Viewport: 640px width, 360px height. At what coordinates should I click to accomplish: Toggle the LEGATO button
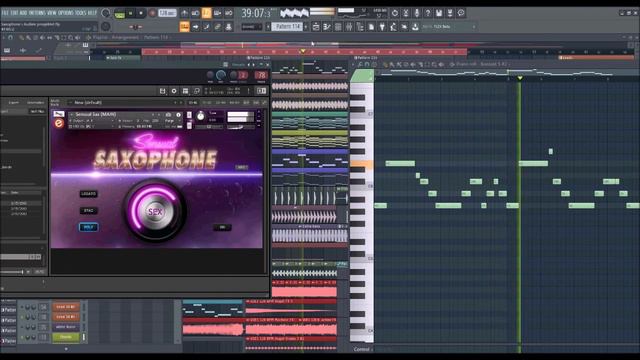tap(89, 194)
